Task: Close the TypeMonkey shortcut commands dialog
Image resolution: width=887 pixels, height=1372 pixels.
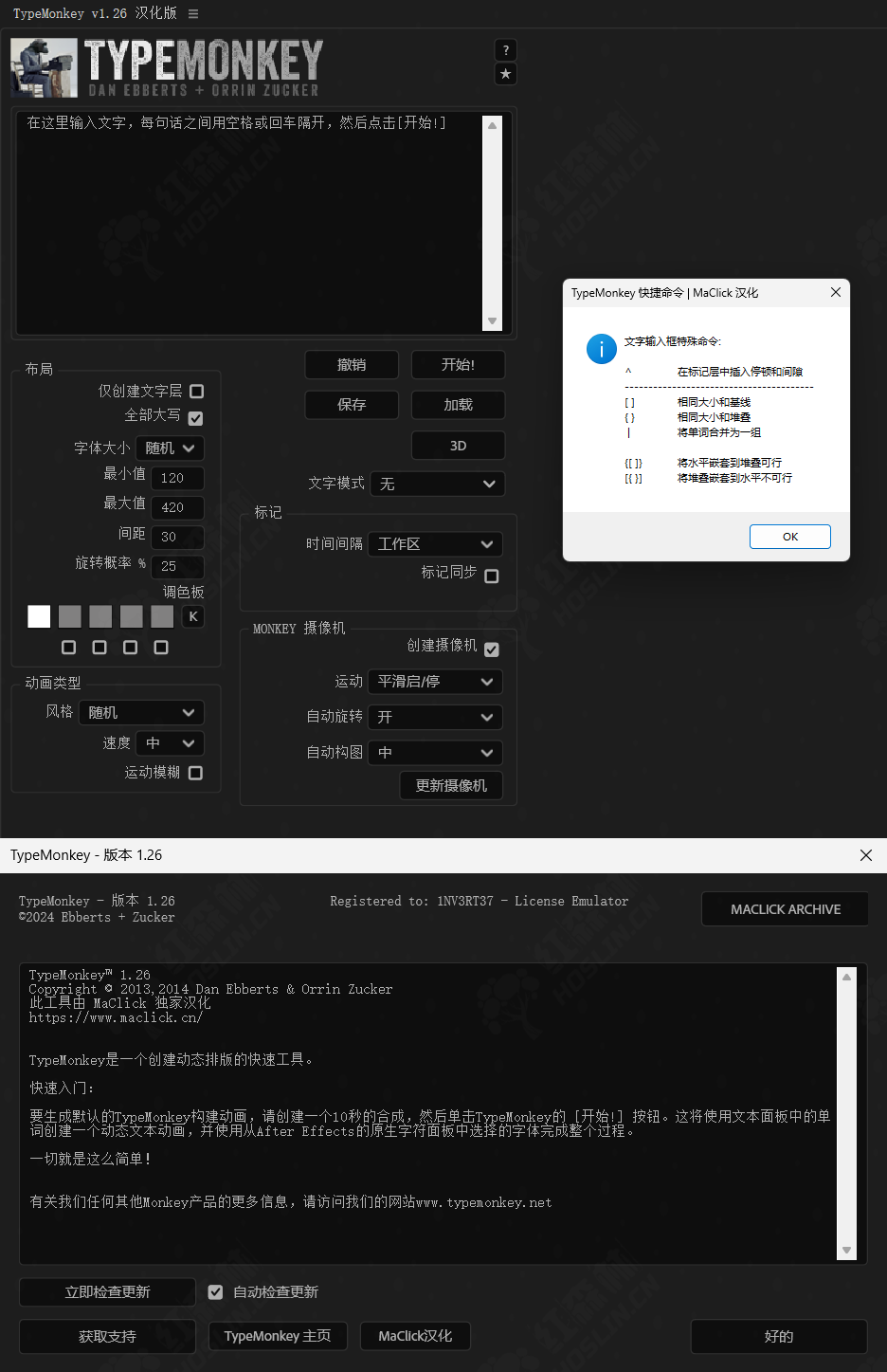Action: click(836, 292)
